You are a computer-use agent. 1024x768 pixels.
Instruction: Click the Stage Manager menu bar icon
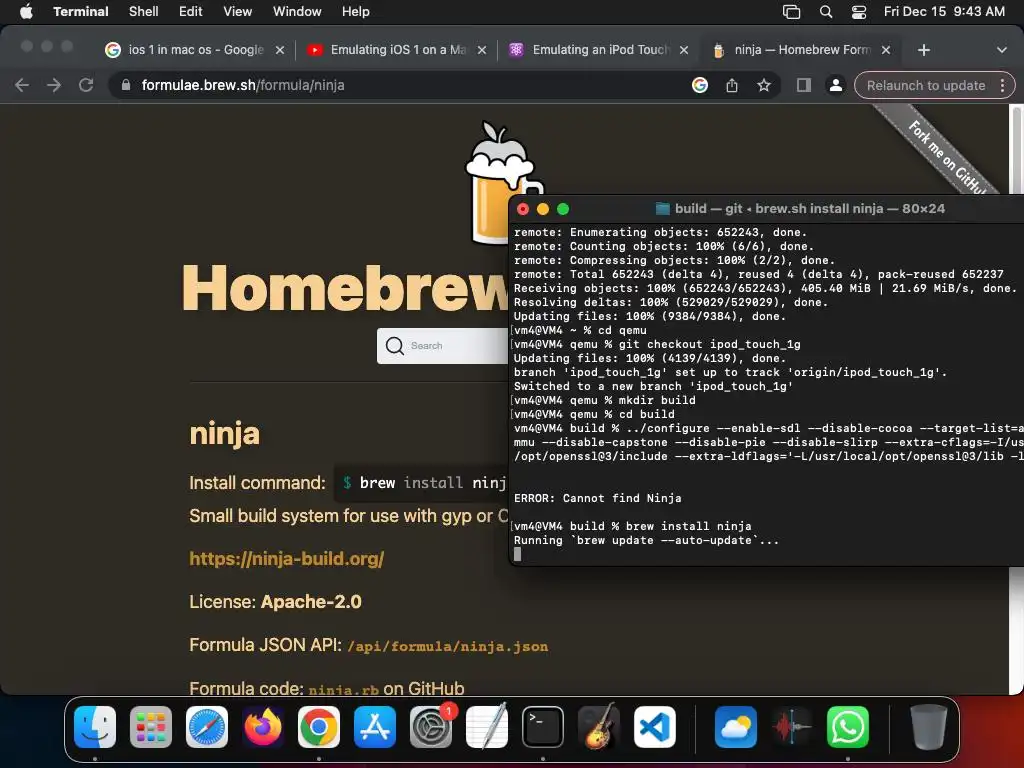(x=791, y=12)
